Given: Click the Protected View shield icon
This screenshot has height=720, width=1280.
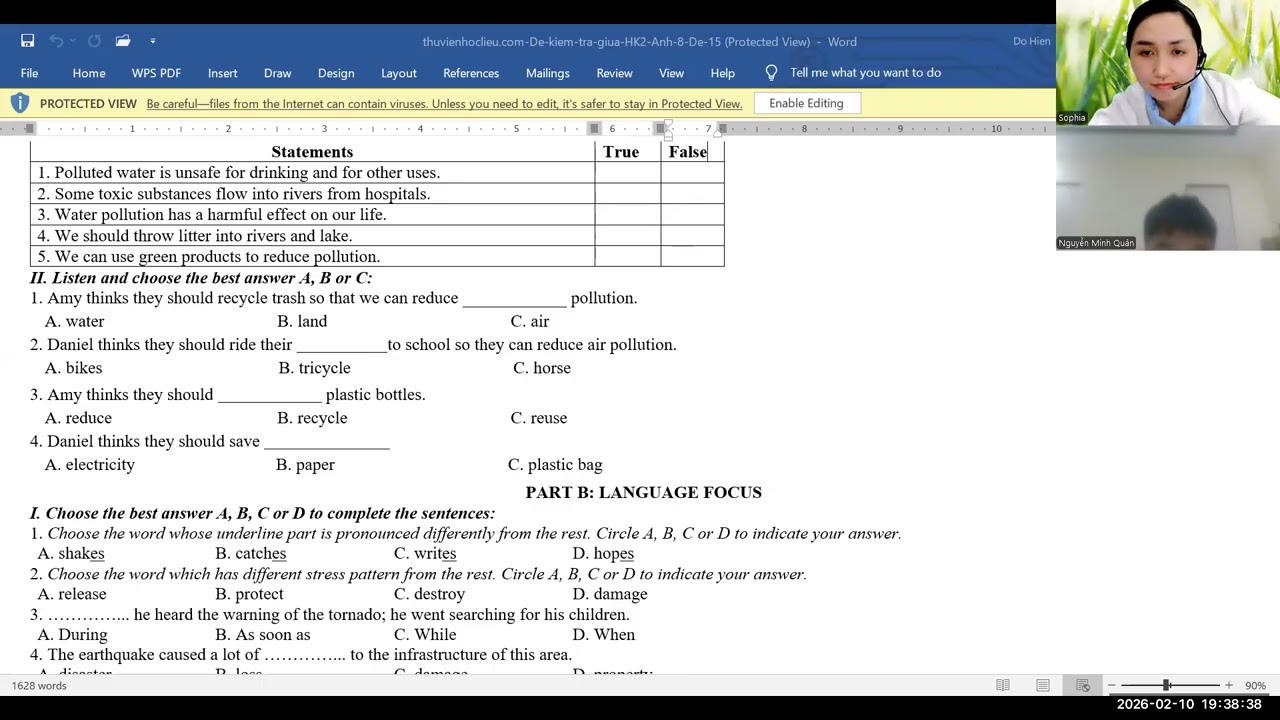Looking at the screenshot, I should pyautogui.click(x=19, y=103).
